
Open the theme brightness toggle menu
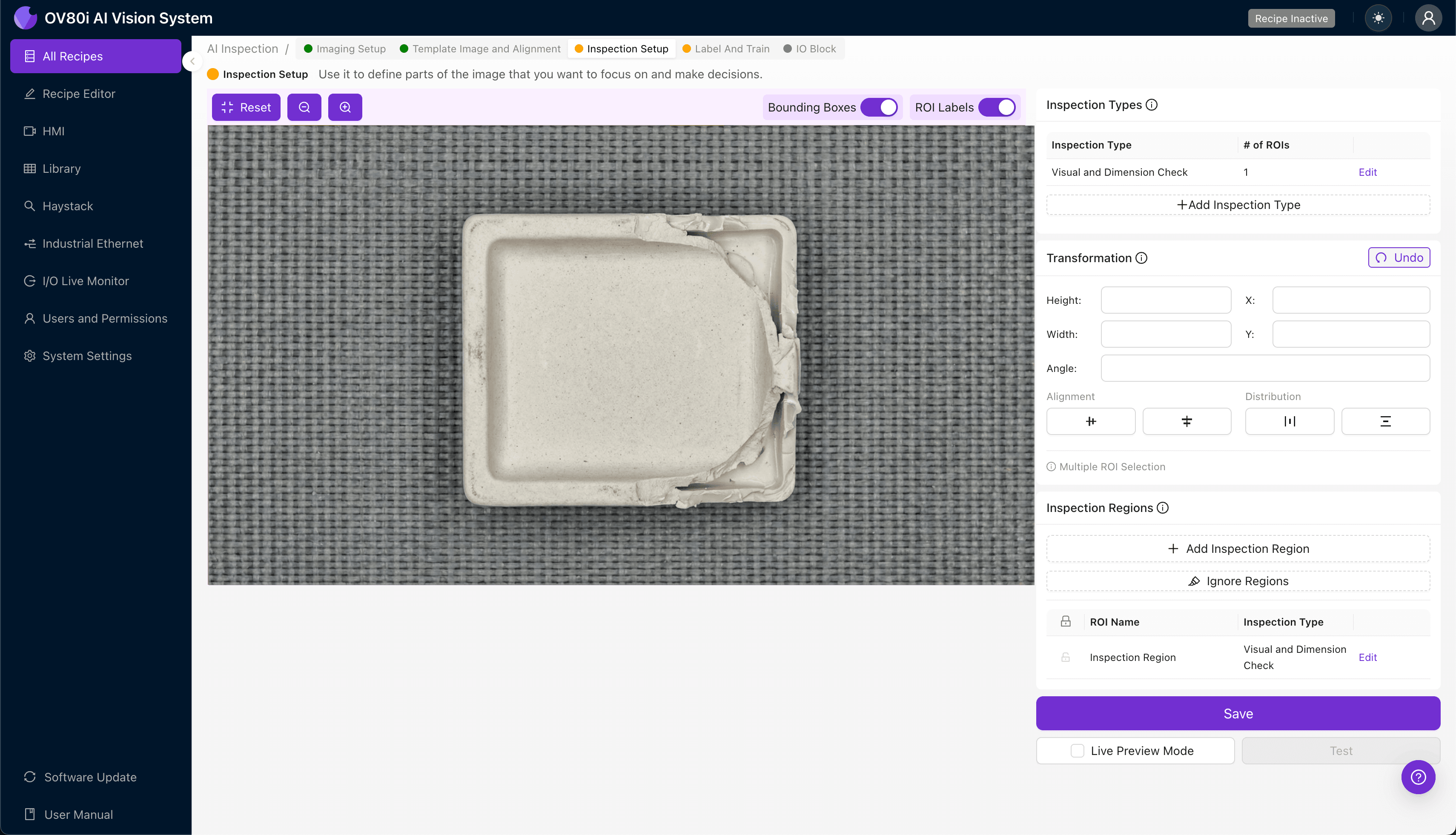[1379, 18]
